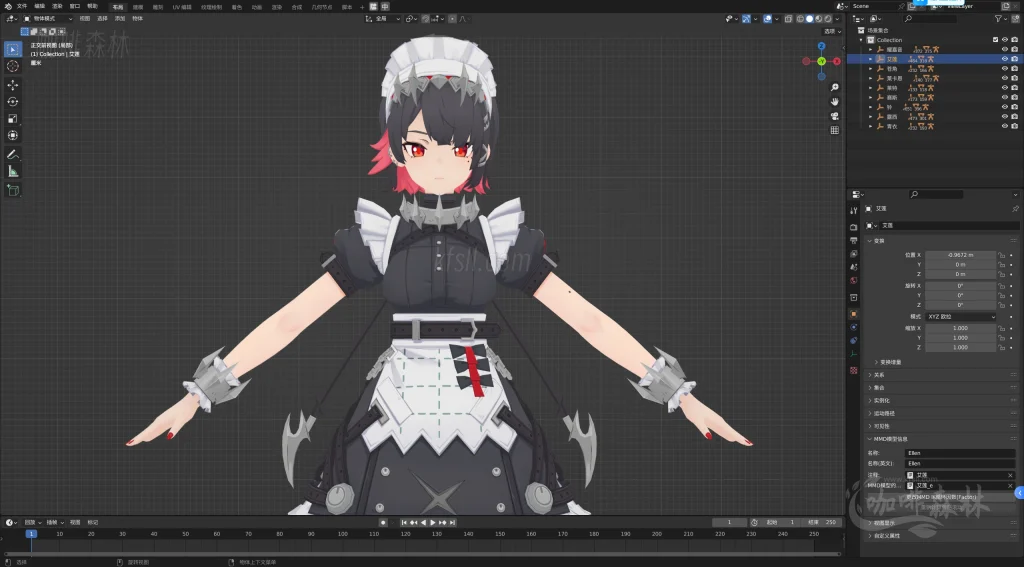Select the Measure ruler tool
Screen dimensions: 1024x567
tap(12, 171)
